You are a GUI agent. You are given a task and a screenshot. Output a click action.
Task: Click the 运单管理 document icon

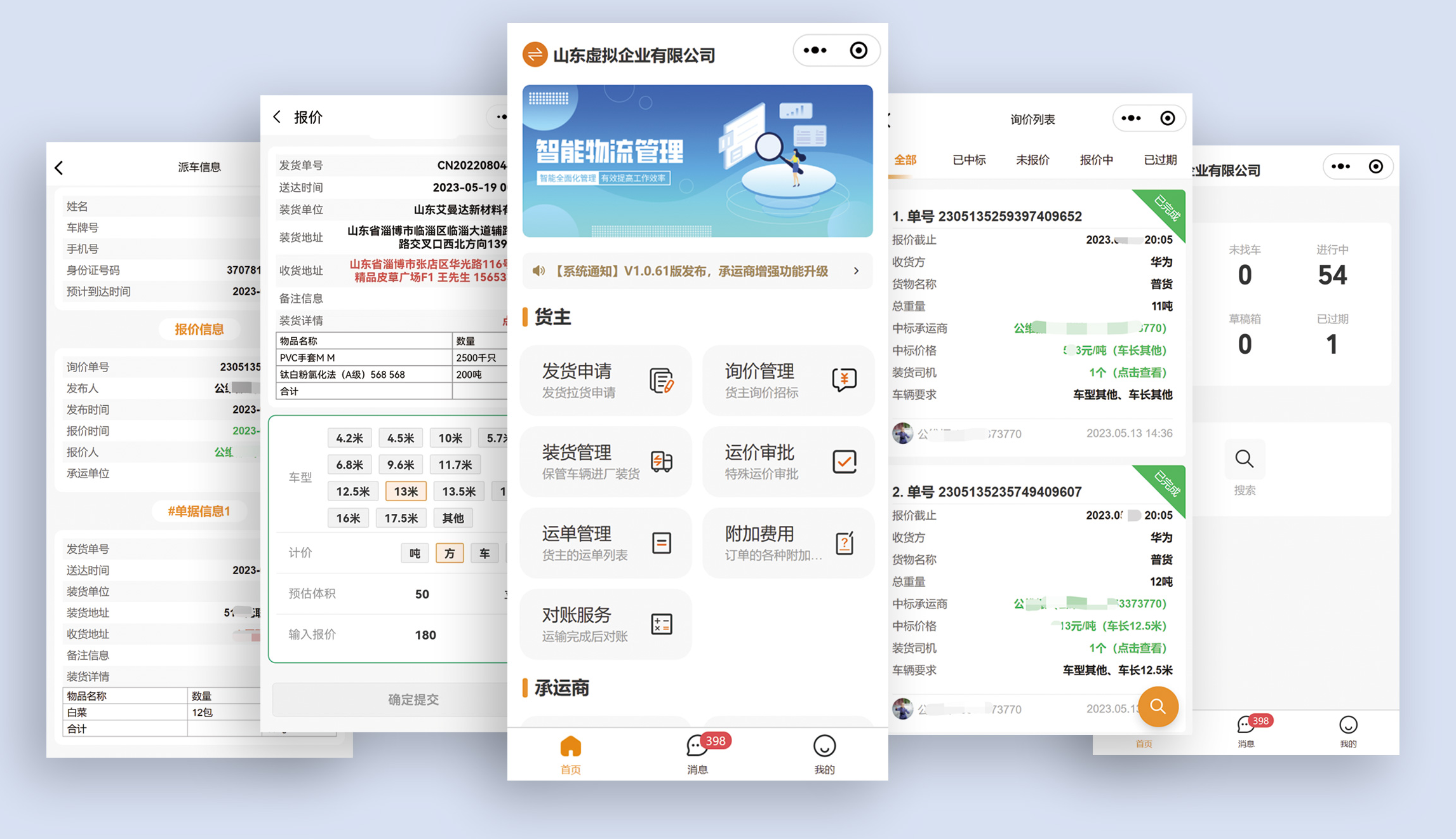(x=661, y=542)
